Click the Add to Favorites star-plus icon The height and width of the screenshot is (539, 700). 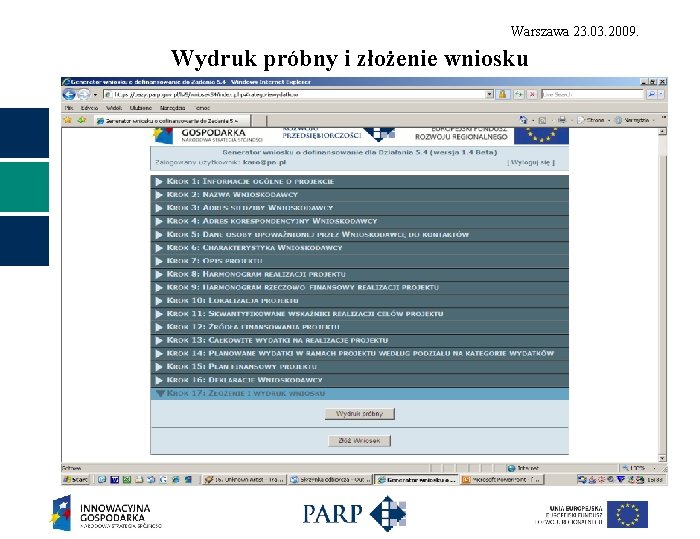(x=82, y=120)
